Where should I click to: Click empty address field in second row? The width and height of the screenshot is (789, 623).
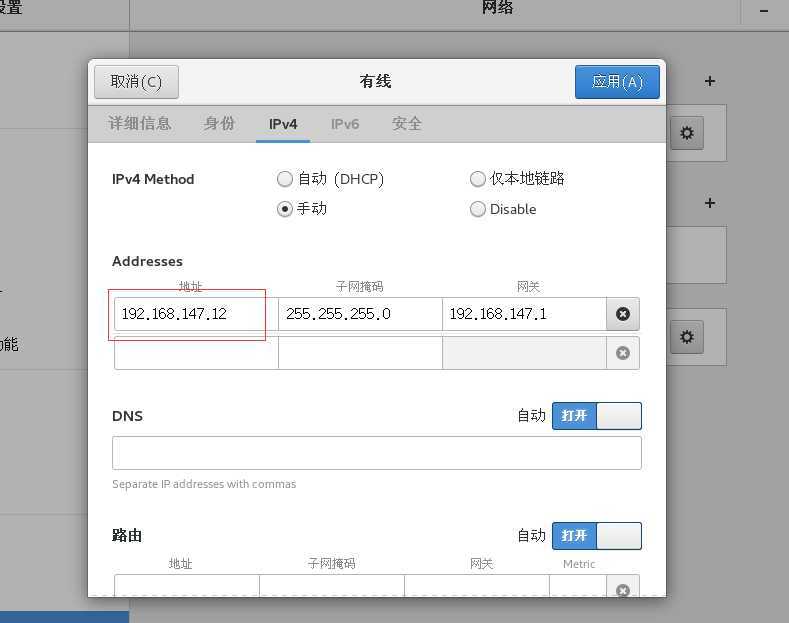(x=196, y=353)
